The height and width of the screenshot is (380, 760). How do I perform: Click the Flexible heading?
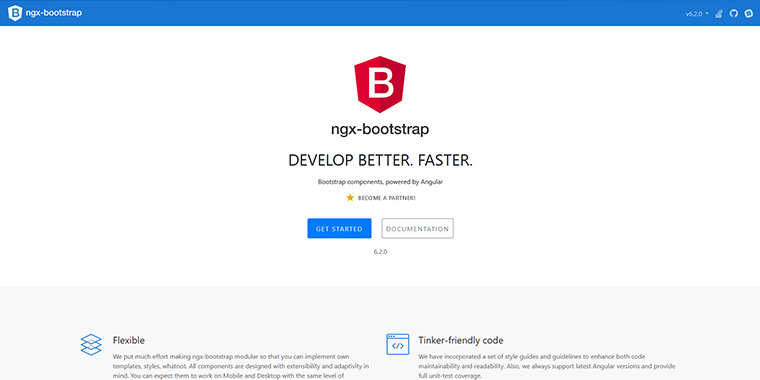point(128,340)
